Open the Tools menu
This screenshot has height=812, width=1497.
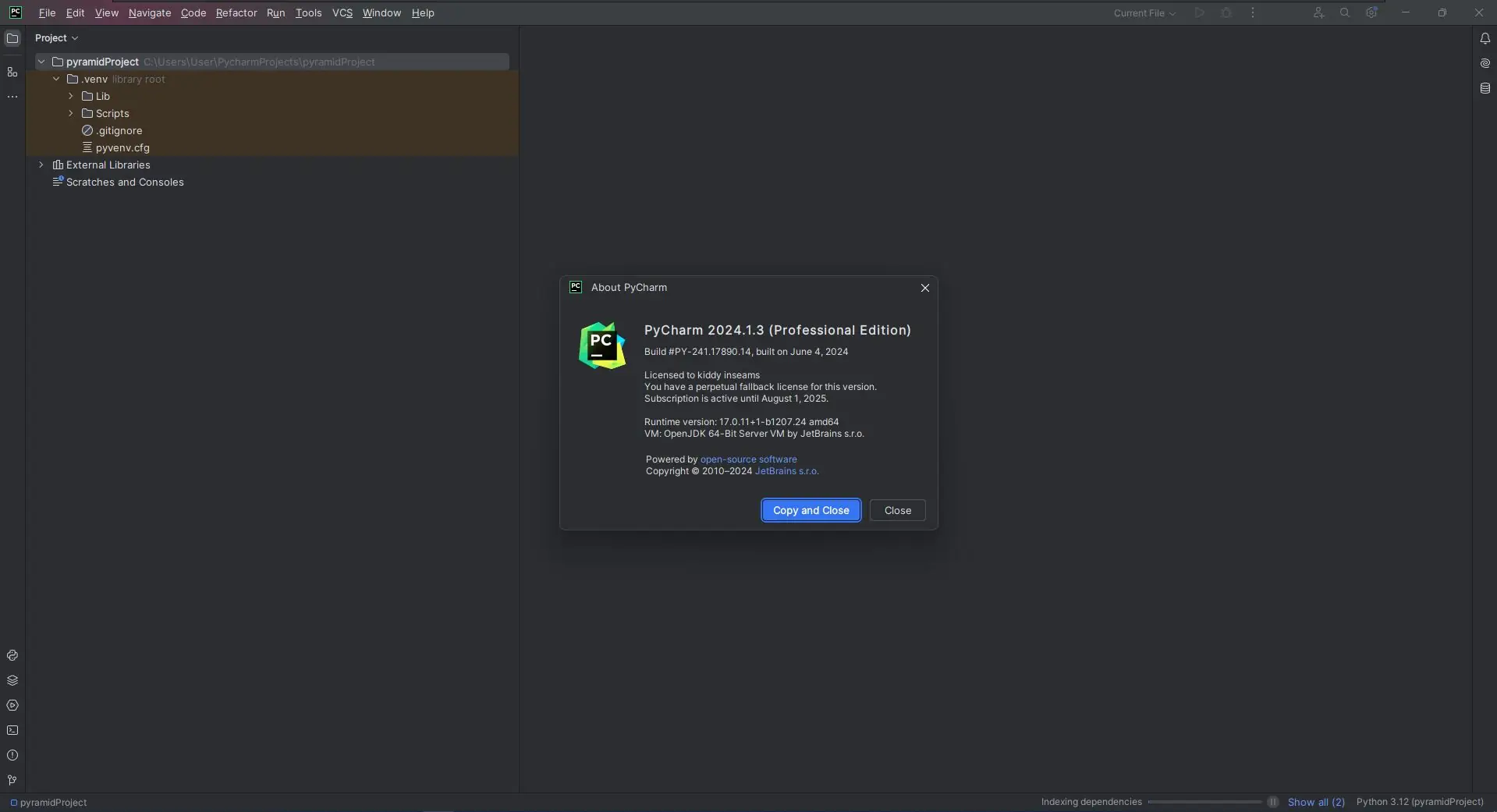click(308, 13)
